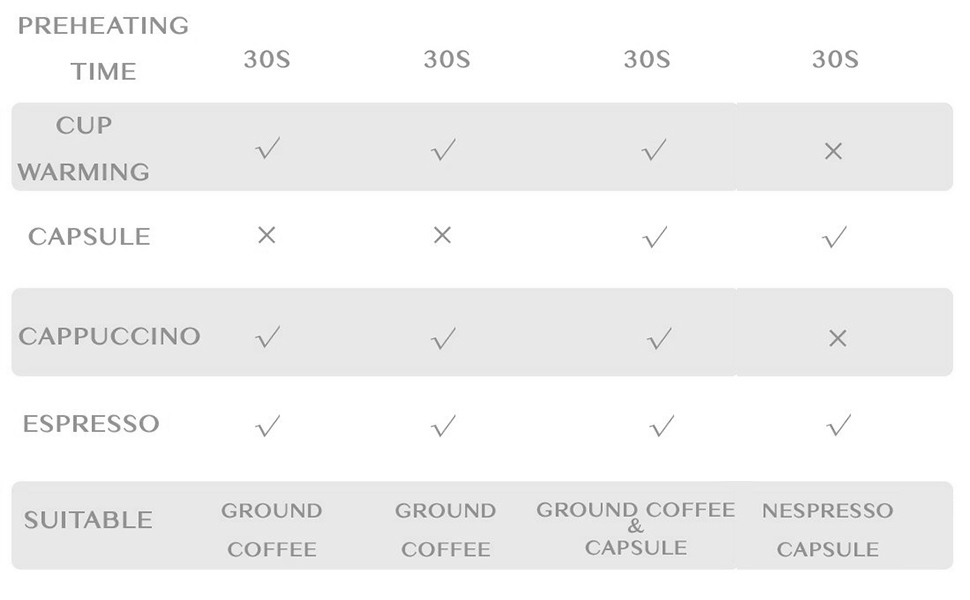The image size is (970, 600).
Task: Click the X mark in the Cup Warming row
Action: click(833, 151)
